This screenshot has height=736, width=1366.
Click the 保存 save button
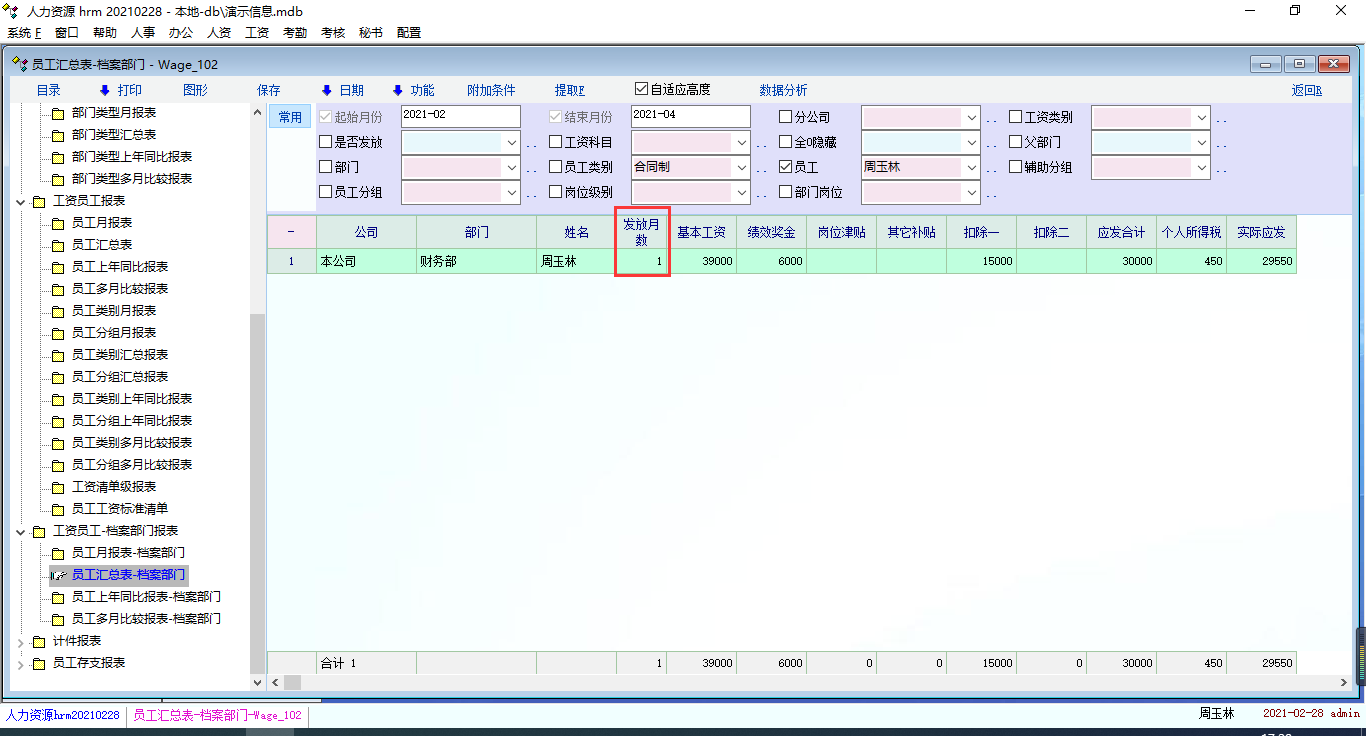(269, 90)
